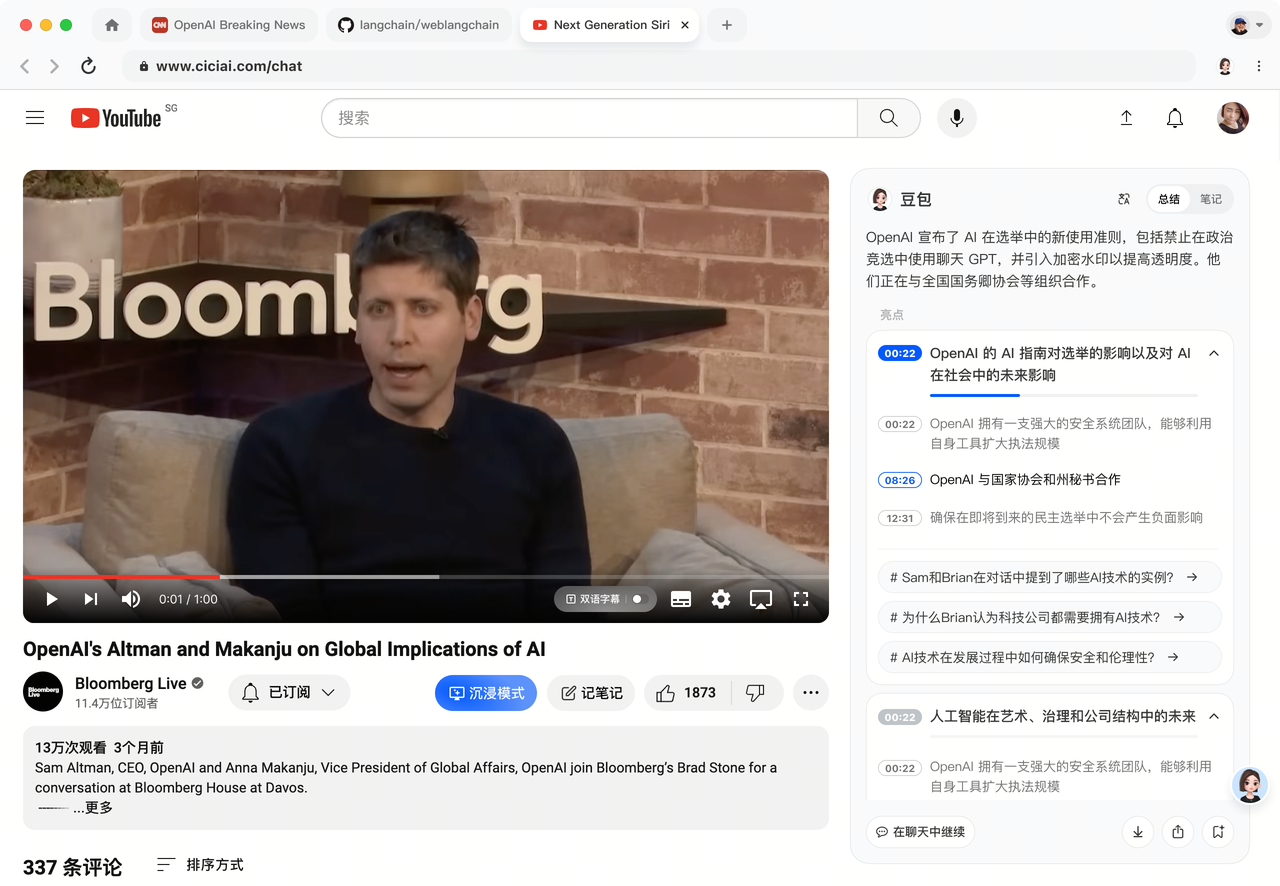Viewport: 1280px width, 886px height.
Task: Click 在聊天中继续 to continue in chat
Action: click(920, 832)
